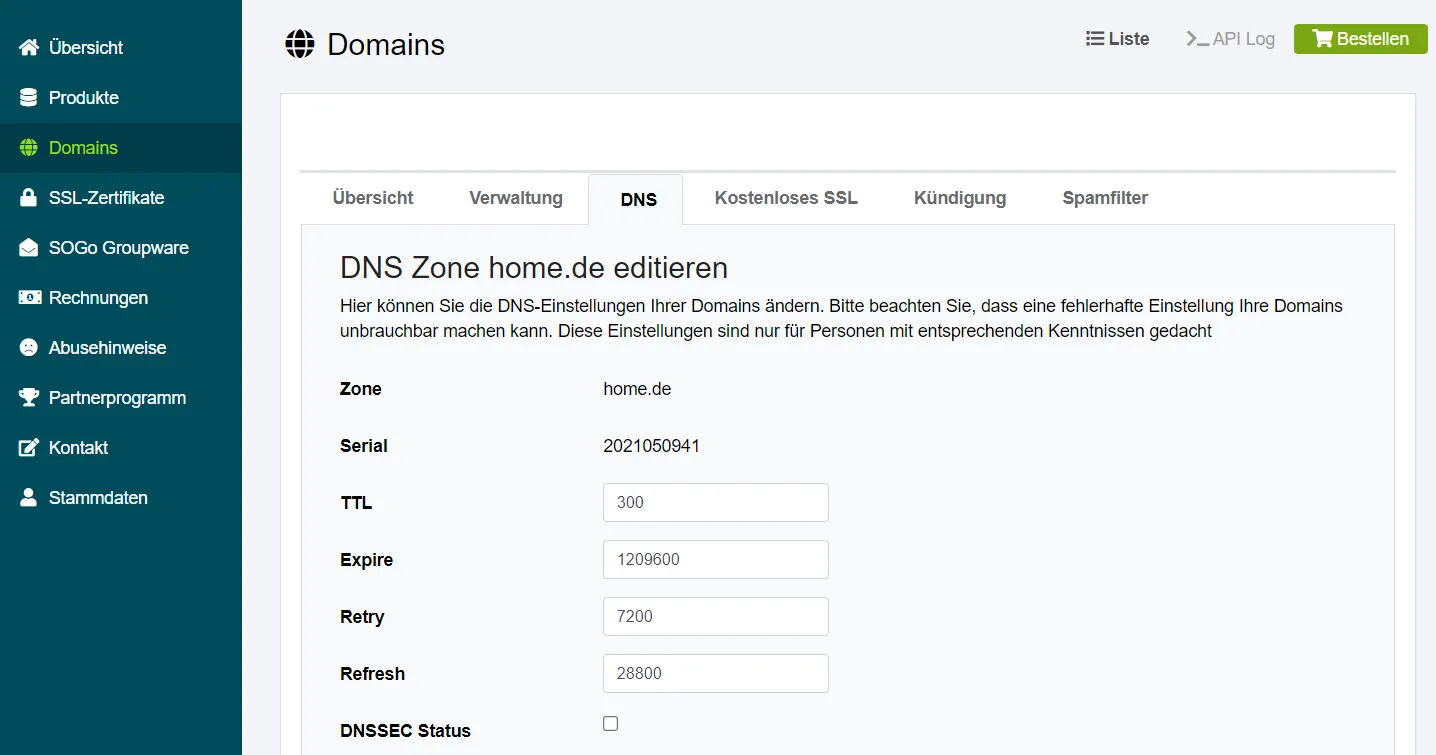Open SSL-Zertifikate in the sidebar
Viewport: 1436px width, 755px height.
coord(121,197)
